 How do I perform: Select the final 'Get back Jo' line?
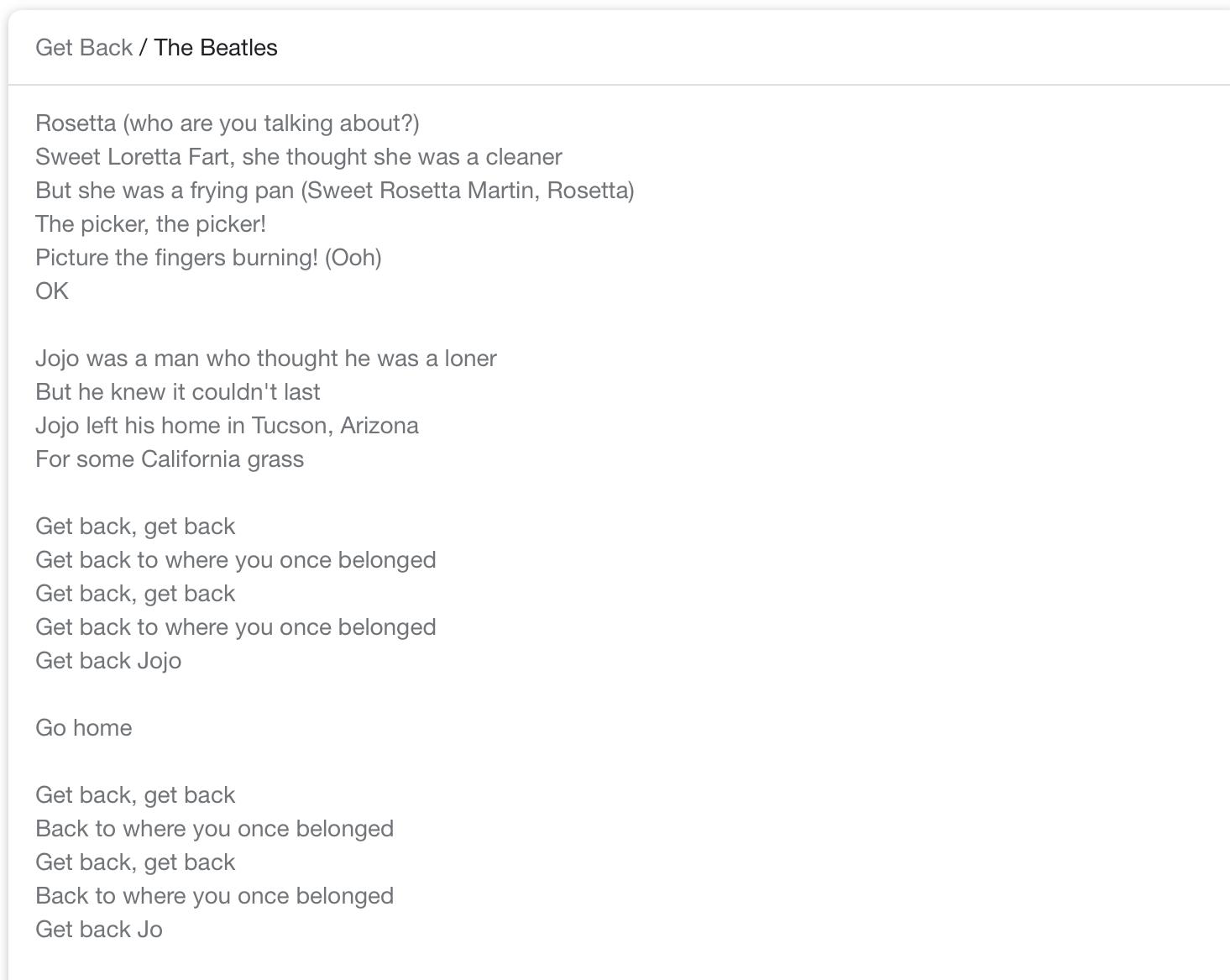pos(99,930)
